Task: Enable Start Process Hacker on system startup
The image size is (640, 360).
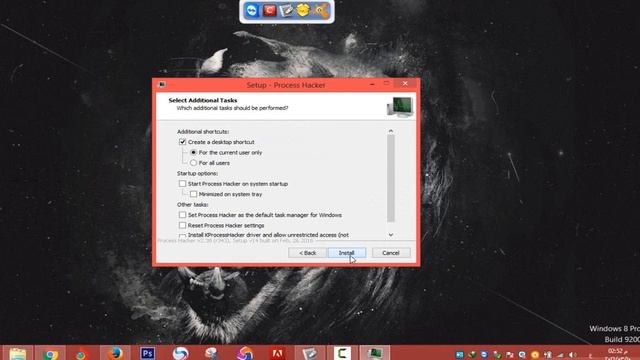Action: [x=182, y=184]
